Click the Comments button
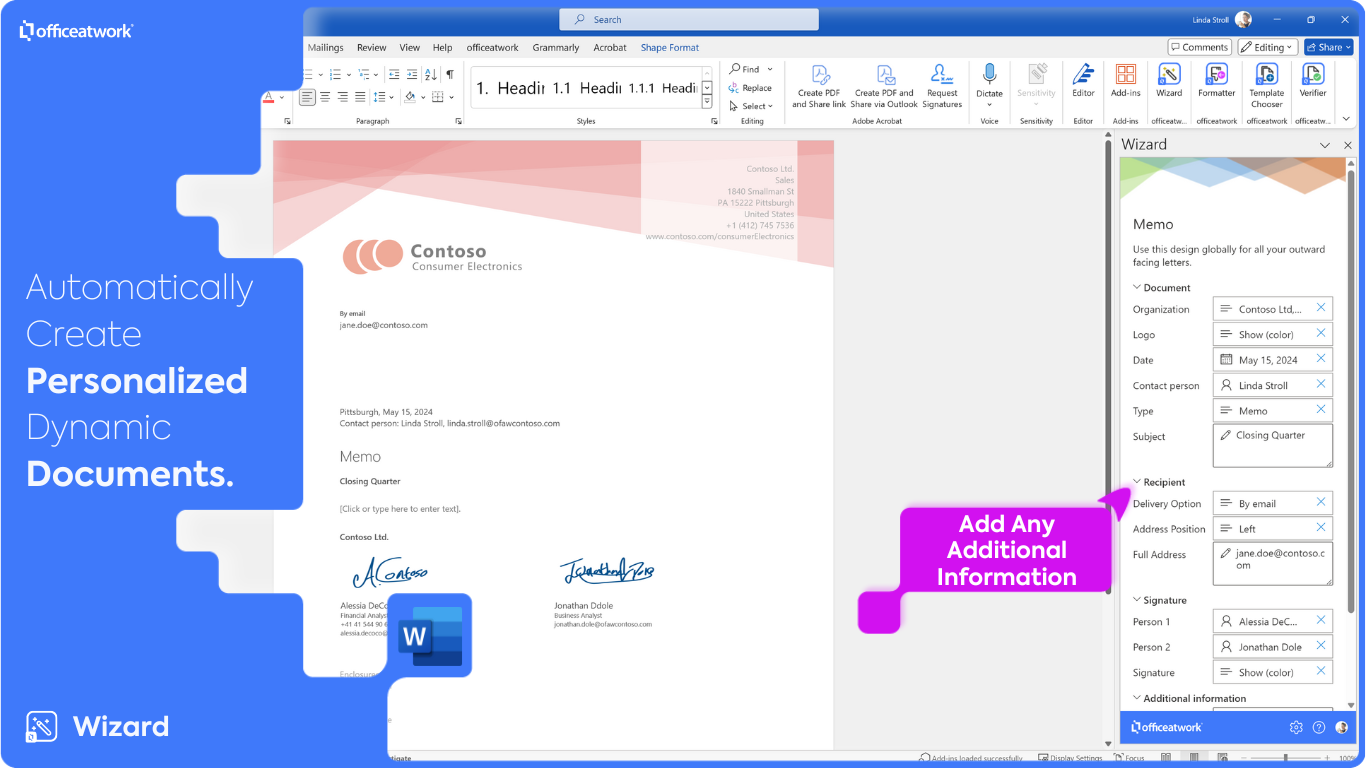The height and width of the screenshot is (768, 1366). click(1199, 47)
